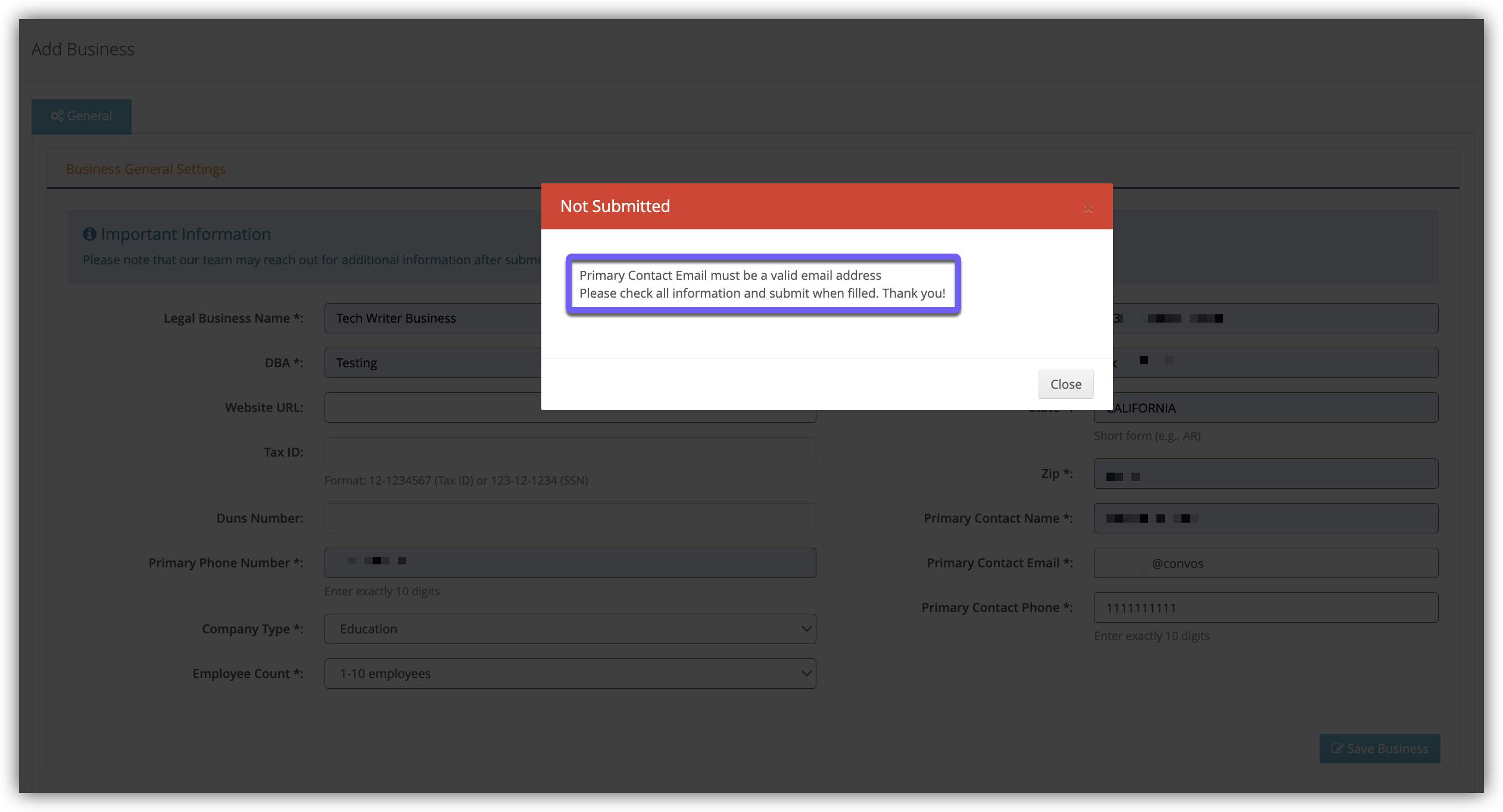Click the 'Please check all information' message
Image resolution: width=1503 pixels, height=812 pixels.
point(762,293)
